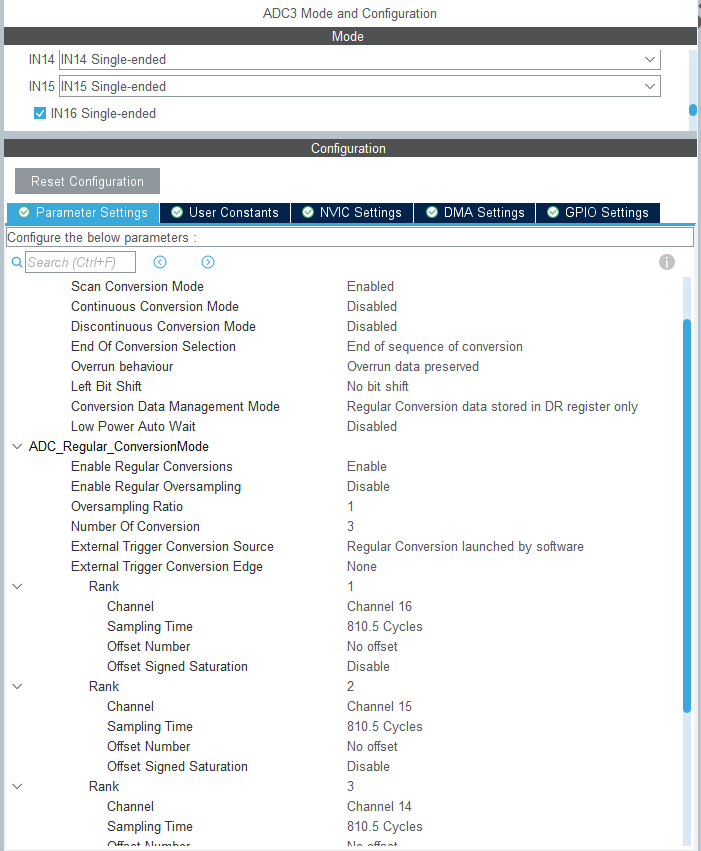Select Rank 1 Offset Number No offset
The image size is (701, 851).
[373, 646]
